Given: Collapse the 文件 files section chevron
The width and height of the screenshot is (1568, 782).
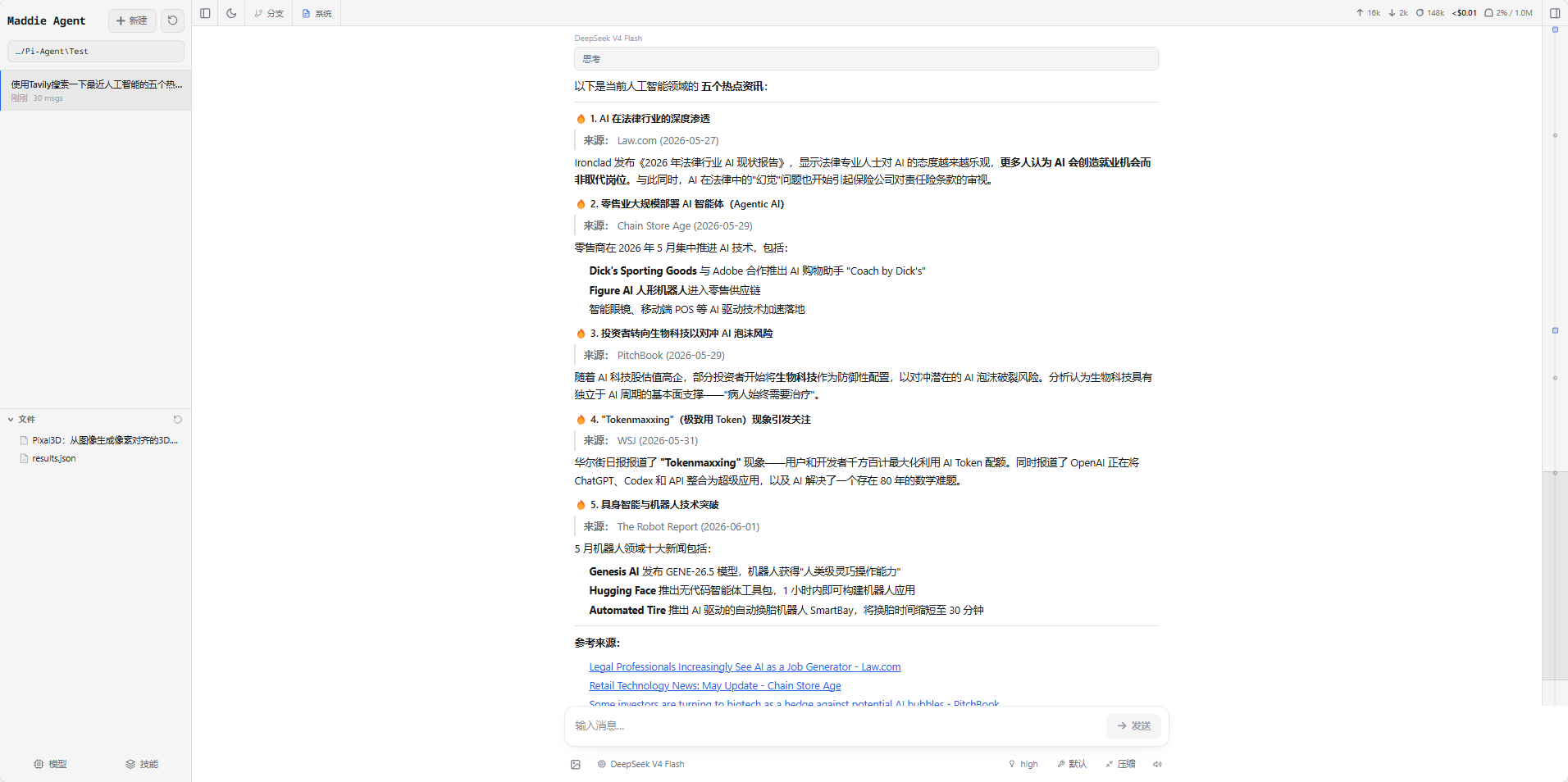Looking at the screenshot, I should coord(11,419).
